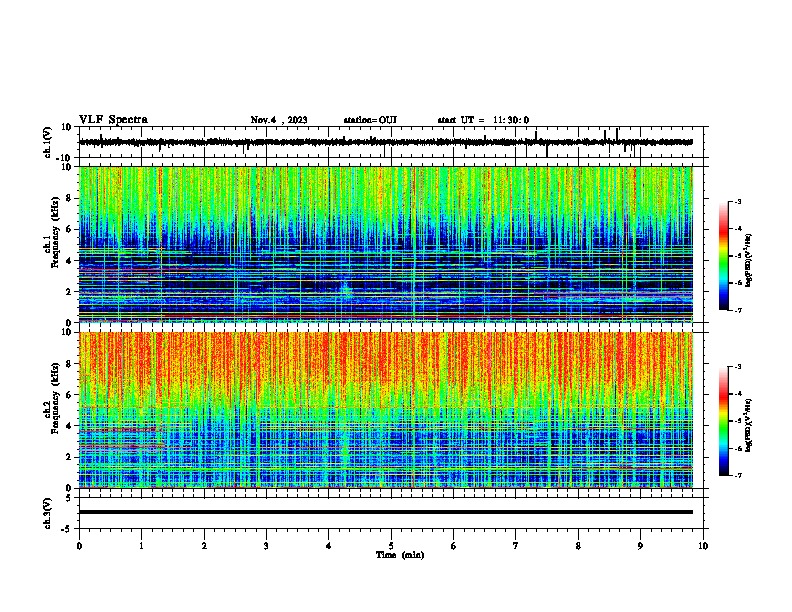Click the "-7" label on ch.1 colorbar

tap(737, 310)
